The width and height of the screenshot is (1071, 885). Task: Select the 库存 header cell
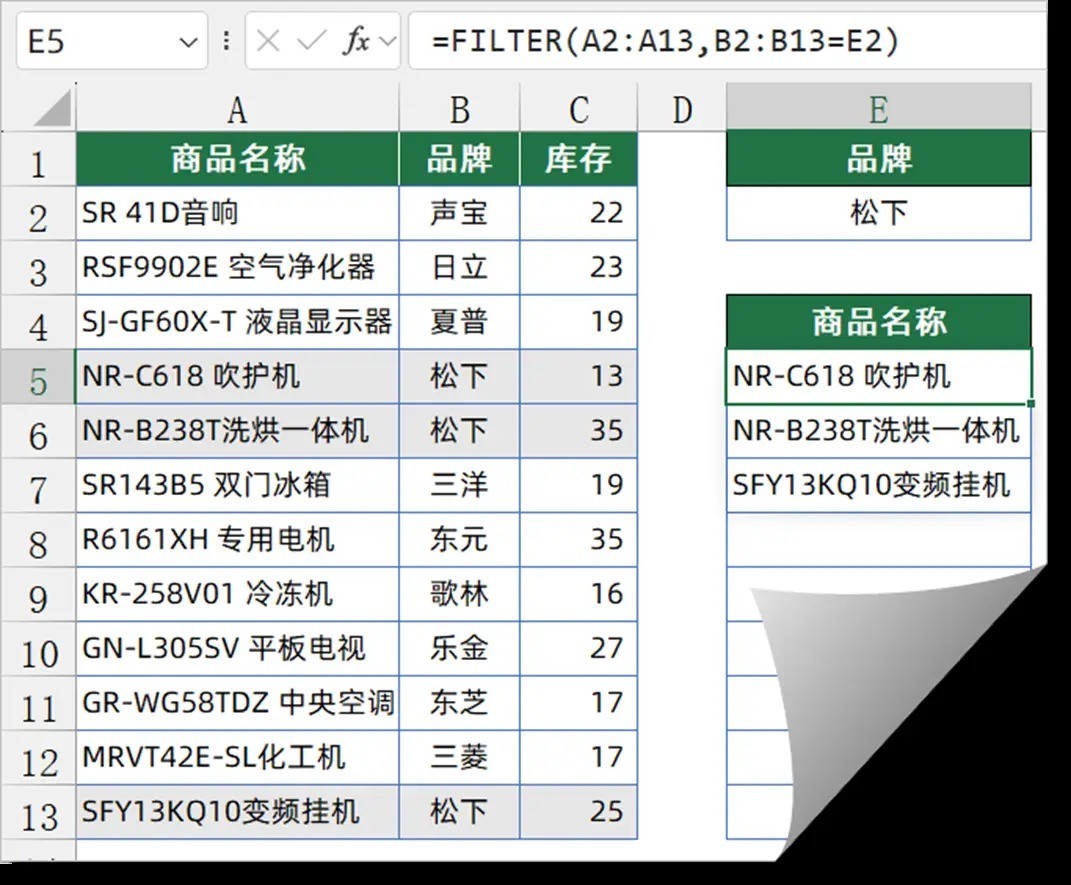click(579, 158)
